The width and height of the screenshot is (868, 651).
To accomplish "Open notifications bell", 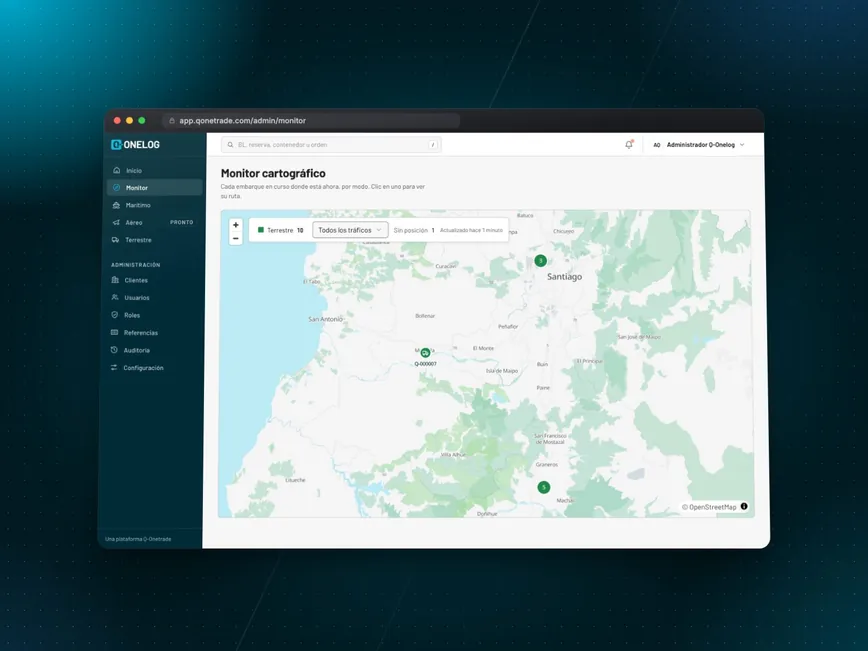I will pos(629,144).
